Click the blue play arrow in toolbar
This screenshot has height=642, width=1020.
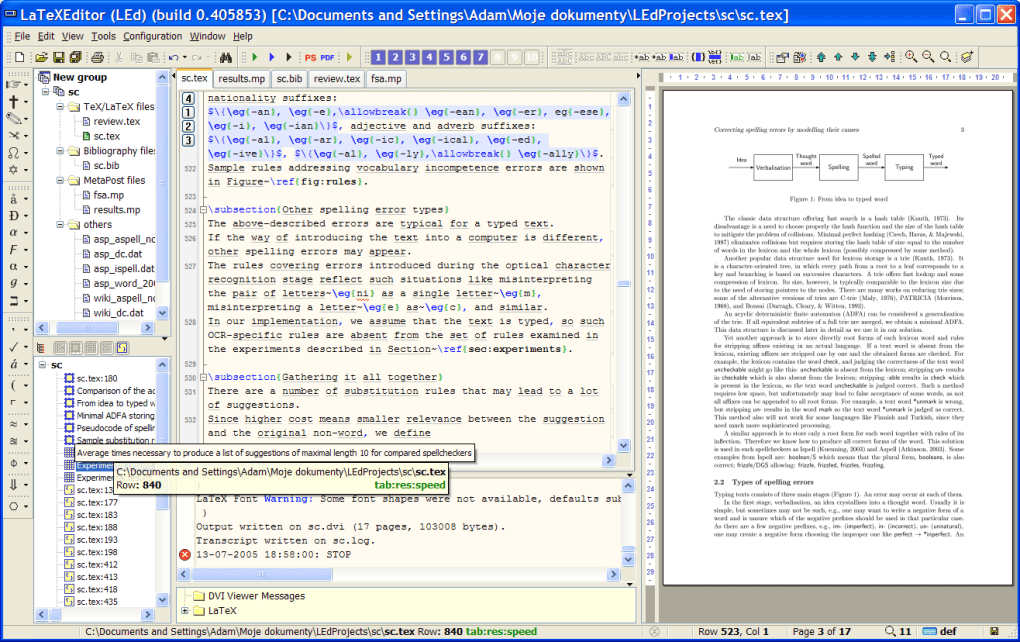coord(272,57)
